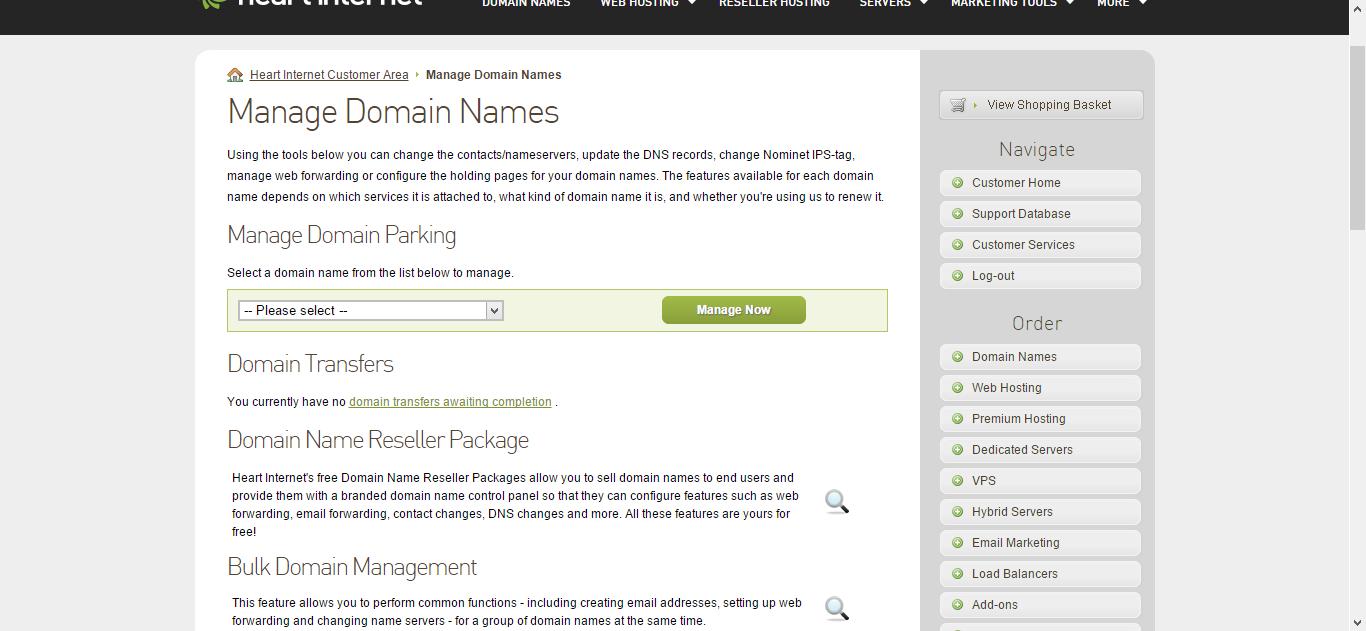Open the 'domain transfers awaiting completion' link
The height and width of the screenshot is (631, 1366).
[x=450, y=401]
